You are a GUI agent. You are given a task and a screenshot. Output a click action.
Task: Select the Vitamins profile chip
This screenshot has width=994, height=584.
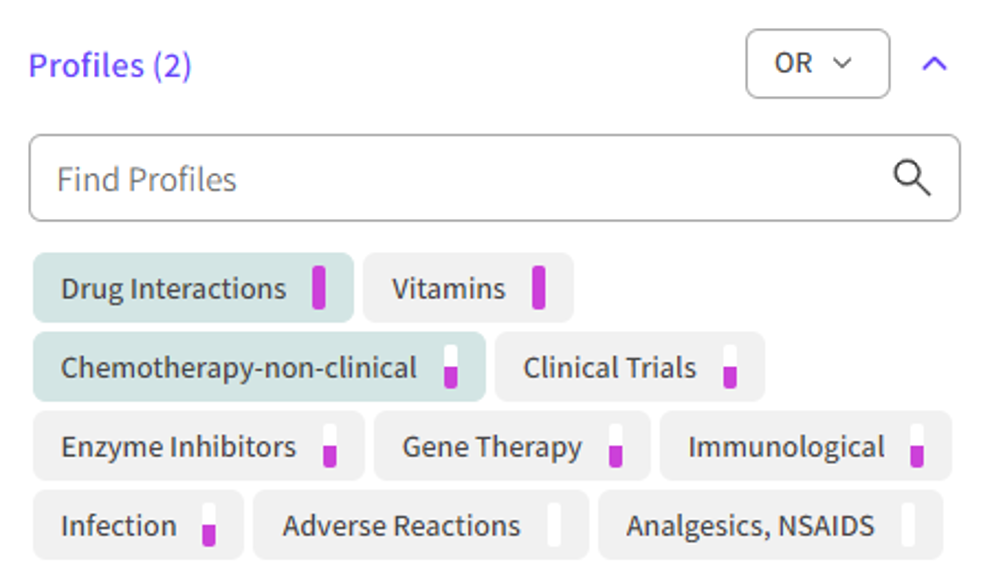pos(448,289)
